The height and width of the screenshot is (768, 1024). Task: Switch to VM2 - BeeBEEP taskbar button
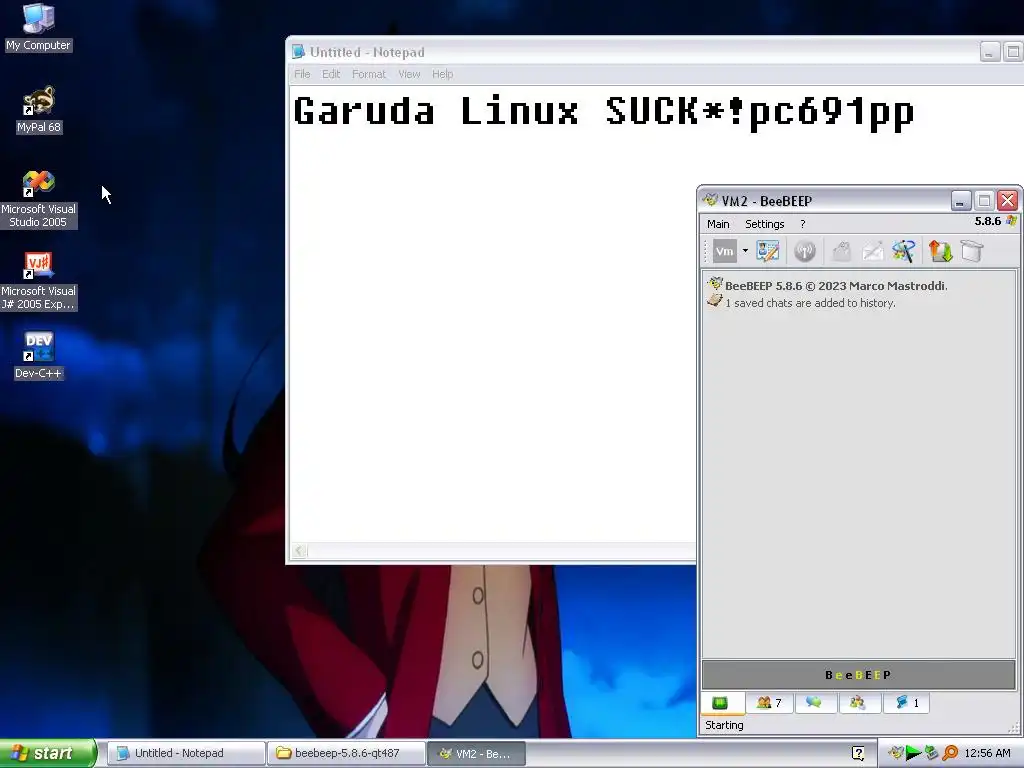click(x=476, y=753)
